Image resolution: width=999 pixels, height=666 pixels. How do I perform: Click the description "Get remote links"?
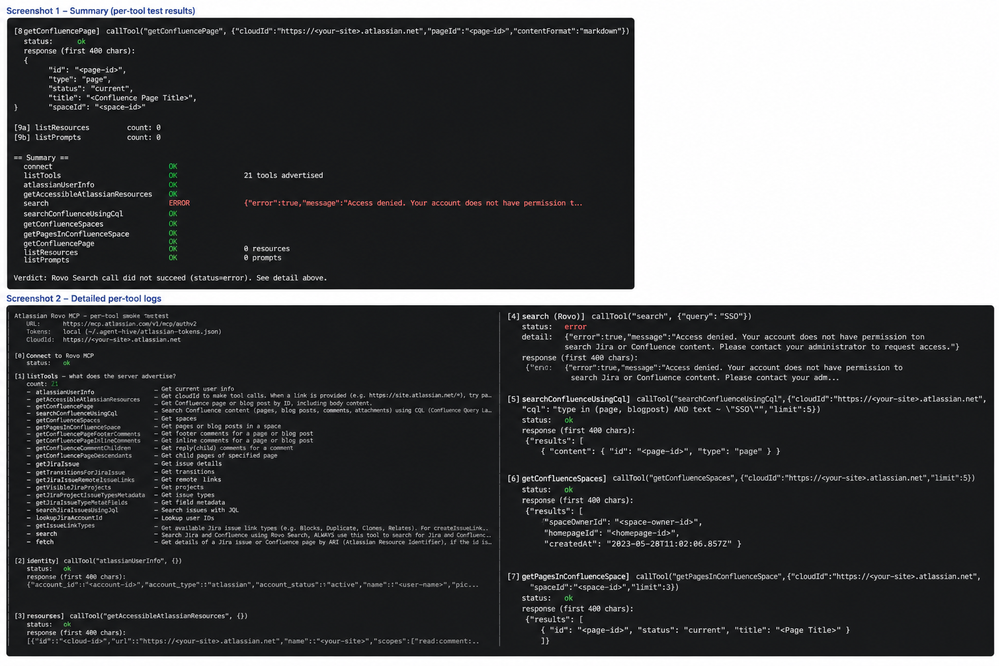tap(190, 479)
